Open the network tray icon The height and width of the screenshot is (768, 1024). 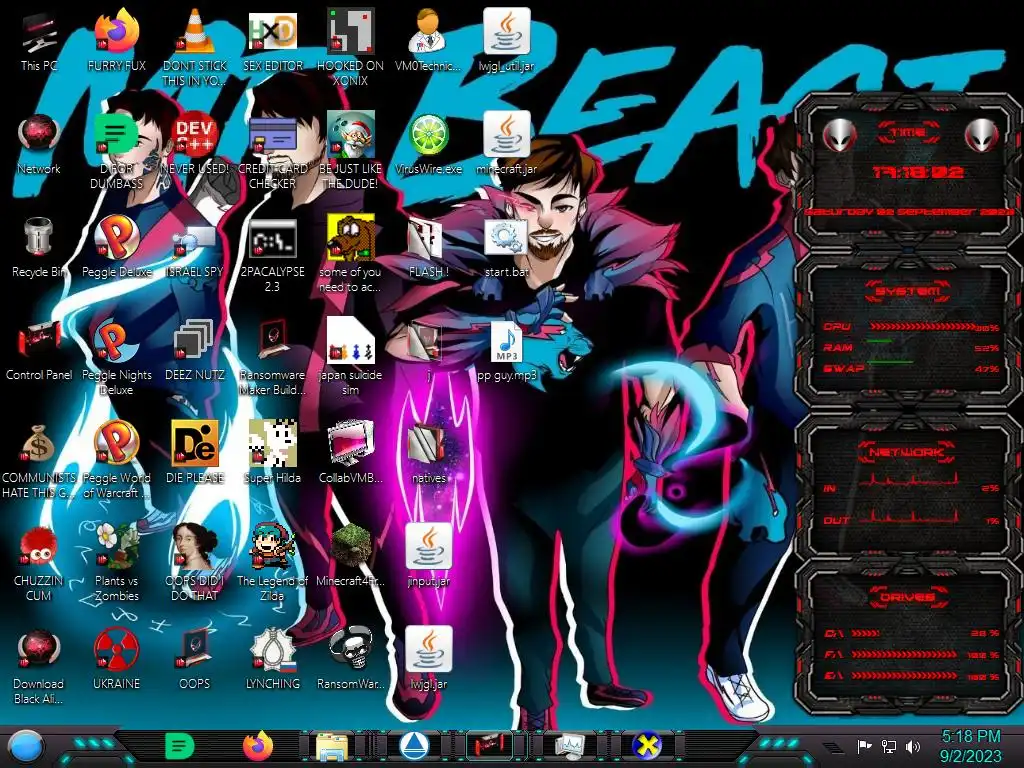pyautogui.click(x=889, y=746)
